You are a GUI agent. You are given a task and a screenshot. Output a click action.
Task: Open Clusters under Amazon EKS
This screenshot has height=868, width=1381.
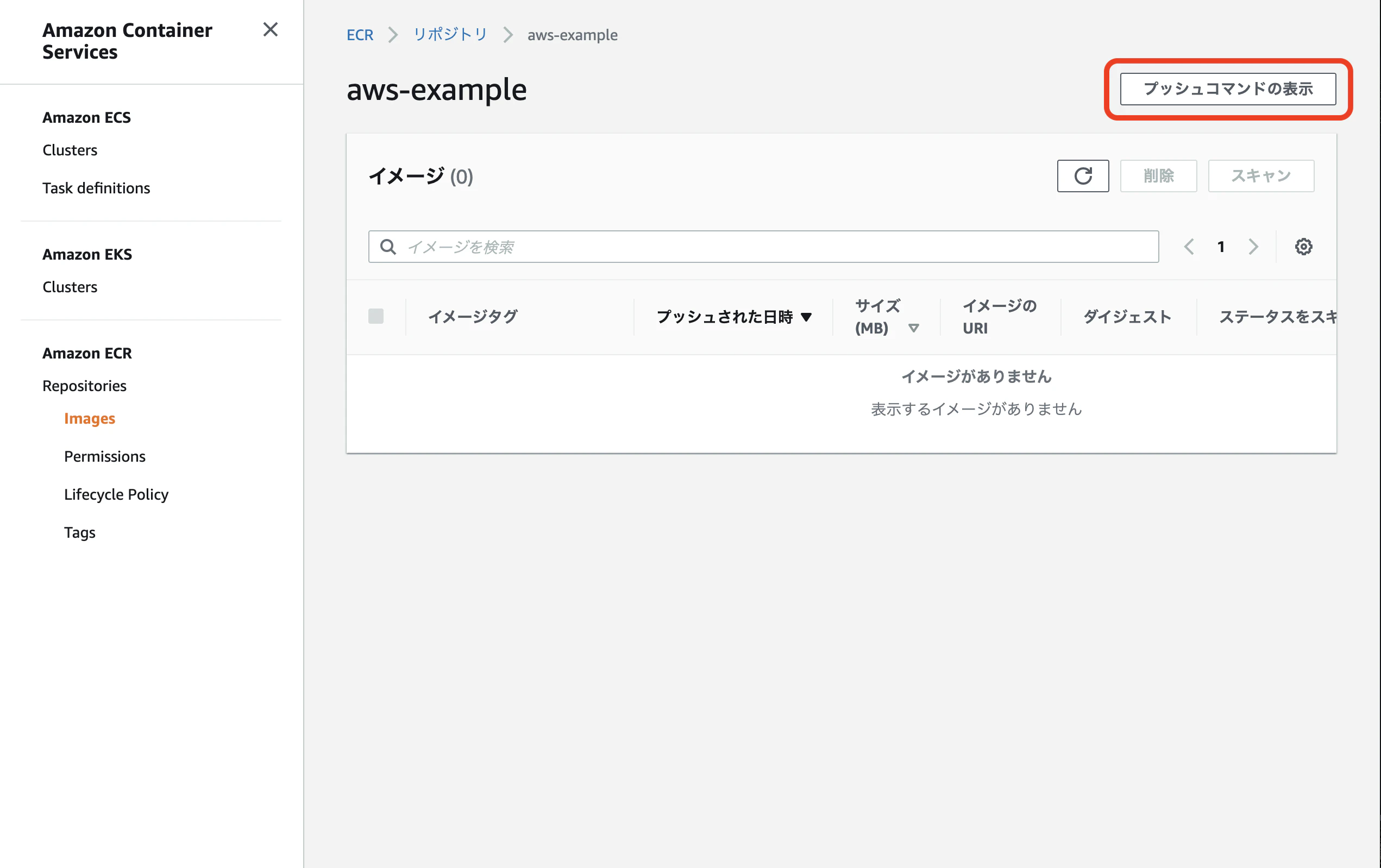click(70, 287)
